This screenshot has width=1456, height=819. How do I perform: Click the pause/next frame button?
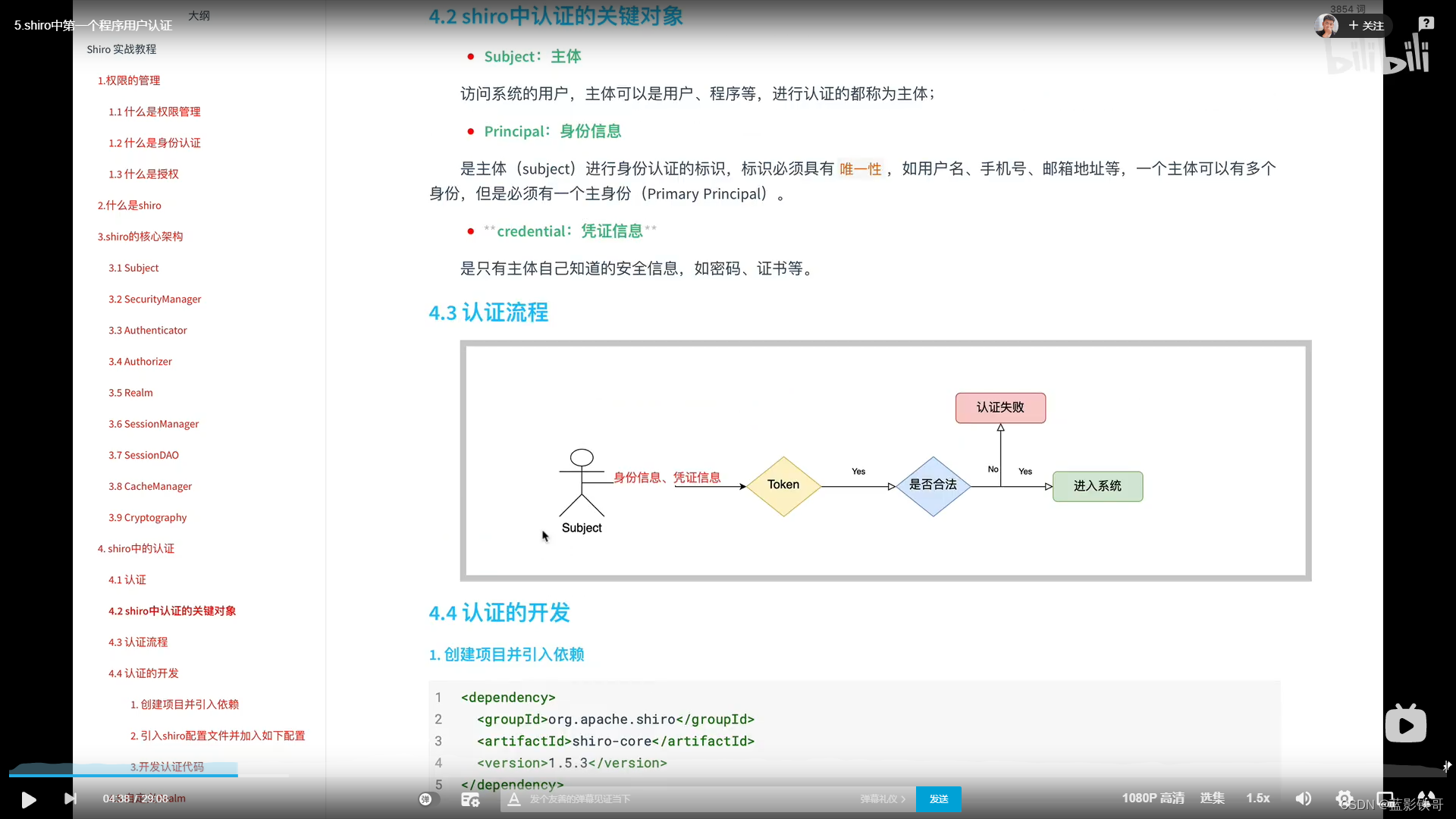[x=69, y=798]
